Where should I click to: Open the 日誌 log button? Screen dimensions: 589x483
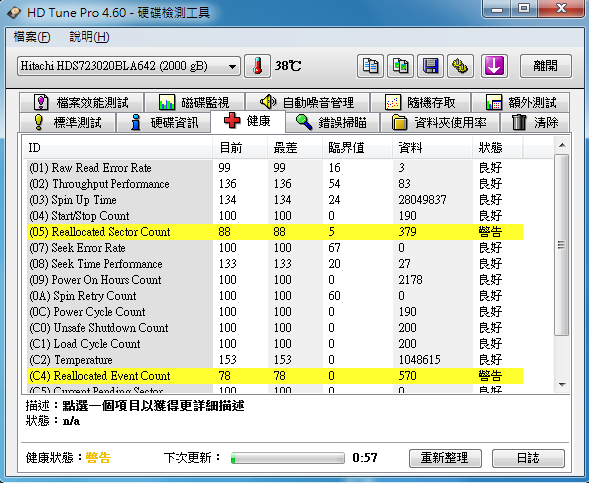pos(528,458)
